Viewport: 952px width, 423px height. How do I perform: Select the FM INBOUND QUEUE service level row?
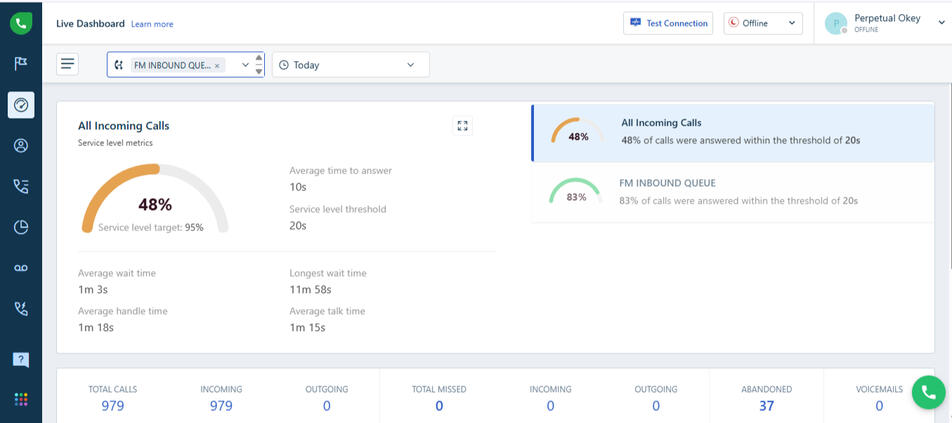tap(733, 192)
